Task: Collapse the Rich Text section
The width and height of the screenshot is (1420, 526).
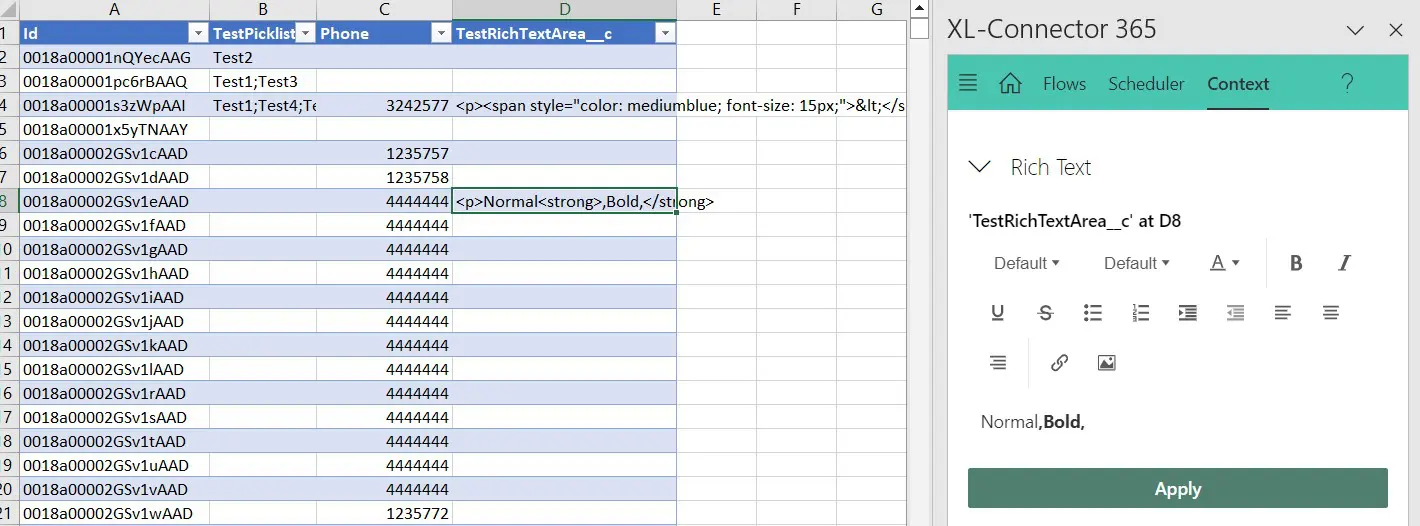Action: pos(980,167)
